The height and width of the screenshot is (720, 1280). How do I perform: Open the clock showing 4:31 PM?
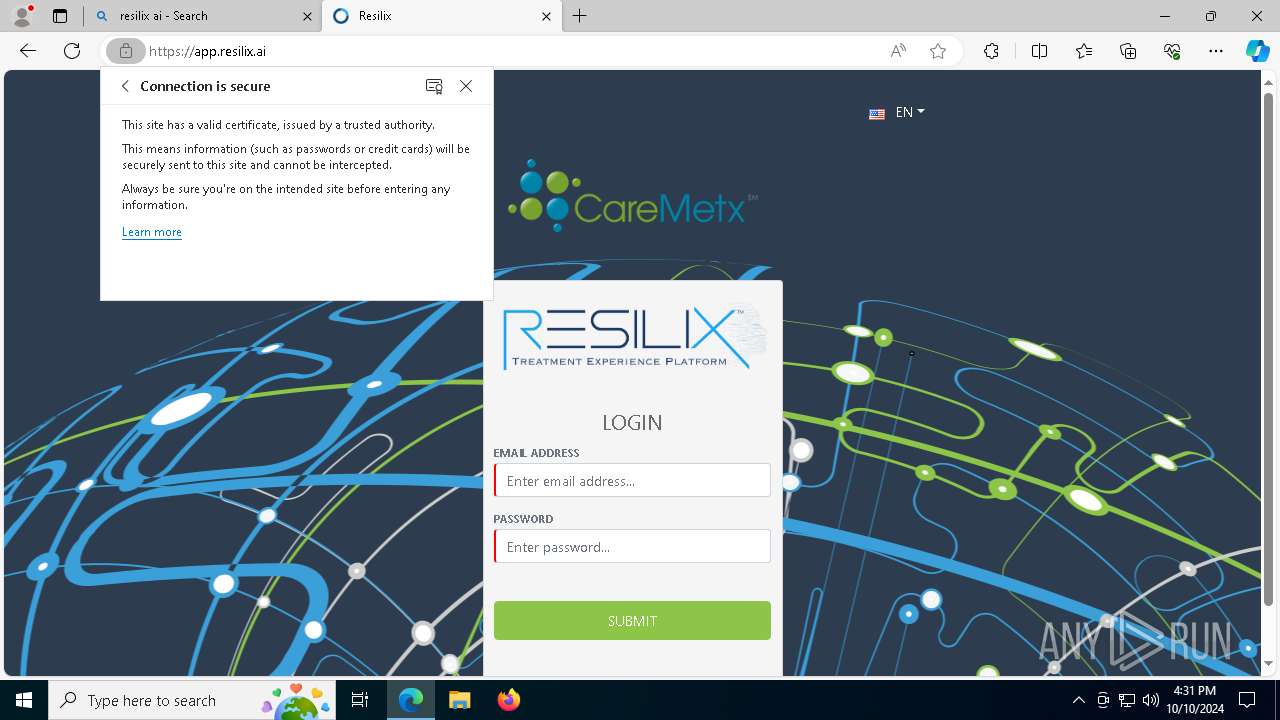1195,700
